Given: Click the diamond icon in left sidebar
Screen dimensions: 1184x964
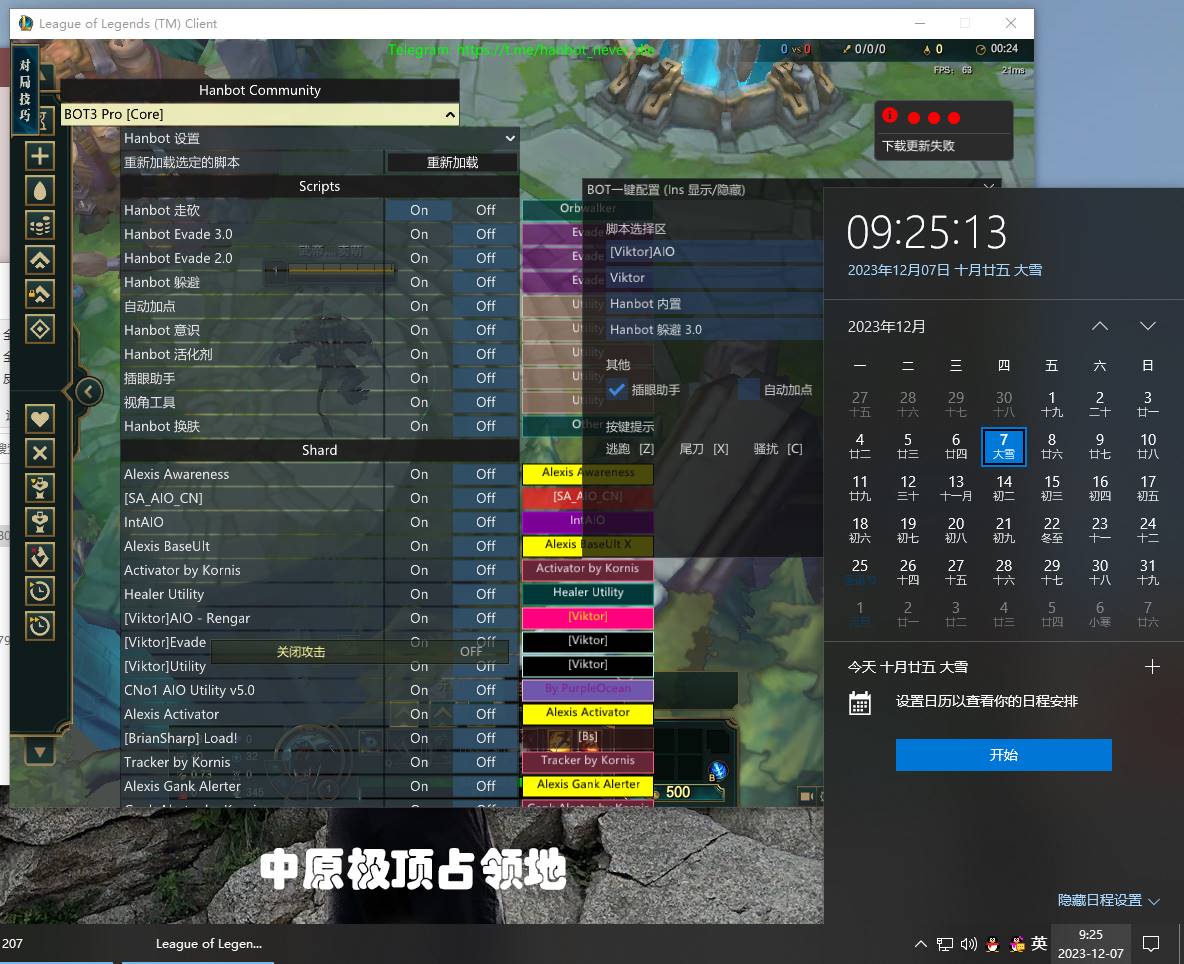Looking at the screenshot, I should [x=40, y=328].
